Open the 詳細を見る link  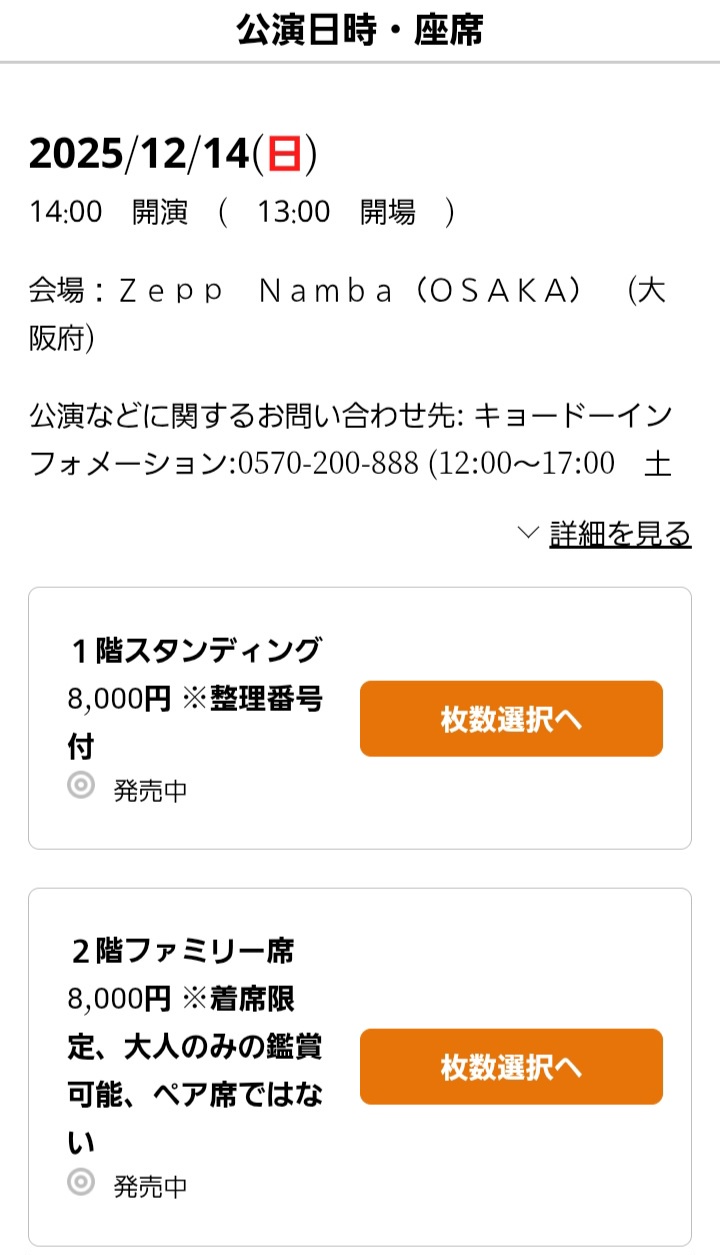(x=620, y=534)
